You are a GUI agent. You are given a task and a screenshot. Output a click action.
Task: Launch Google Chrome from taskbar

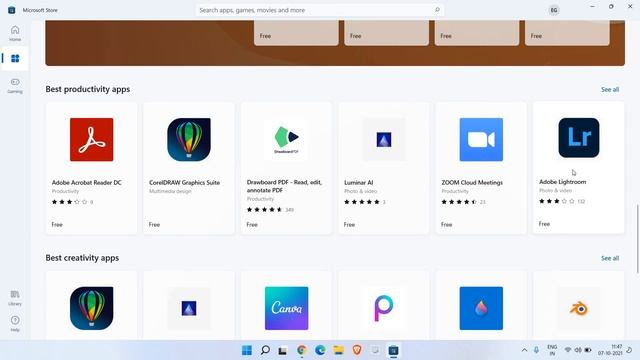(302, 350)
